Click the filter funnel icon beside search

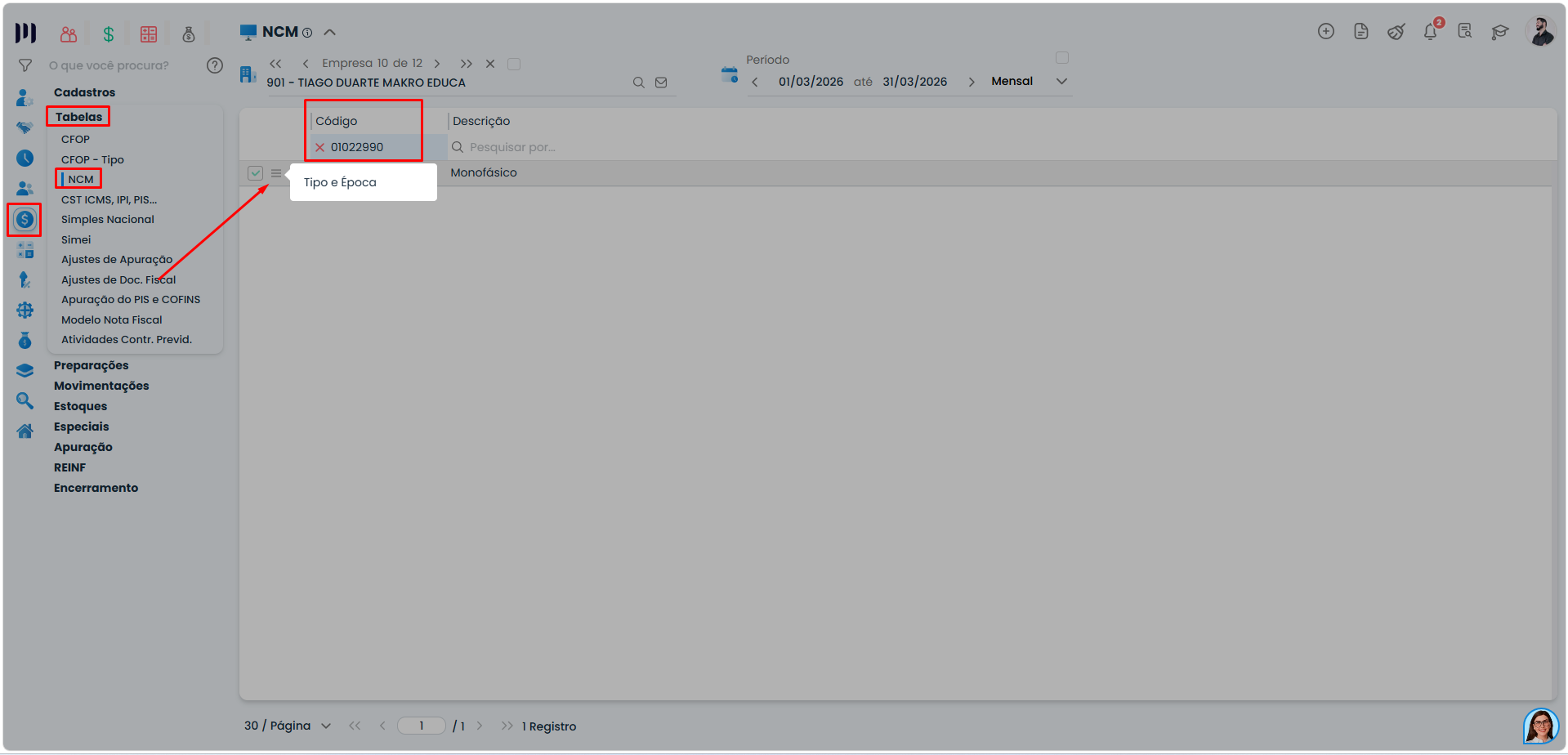(x=25, y=65)
